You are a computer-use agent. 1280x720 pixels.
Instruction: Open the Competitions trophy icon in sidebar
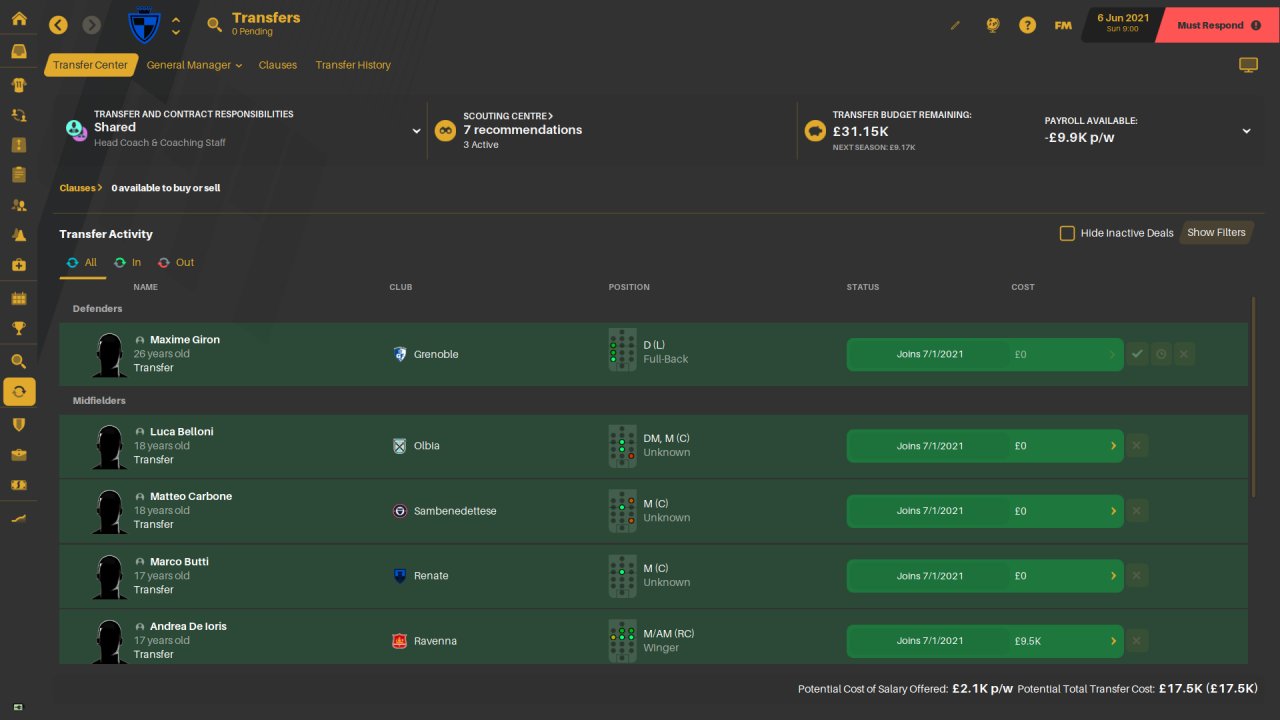[19, 328]
